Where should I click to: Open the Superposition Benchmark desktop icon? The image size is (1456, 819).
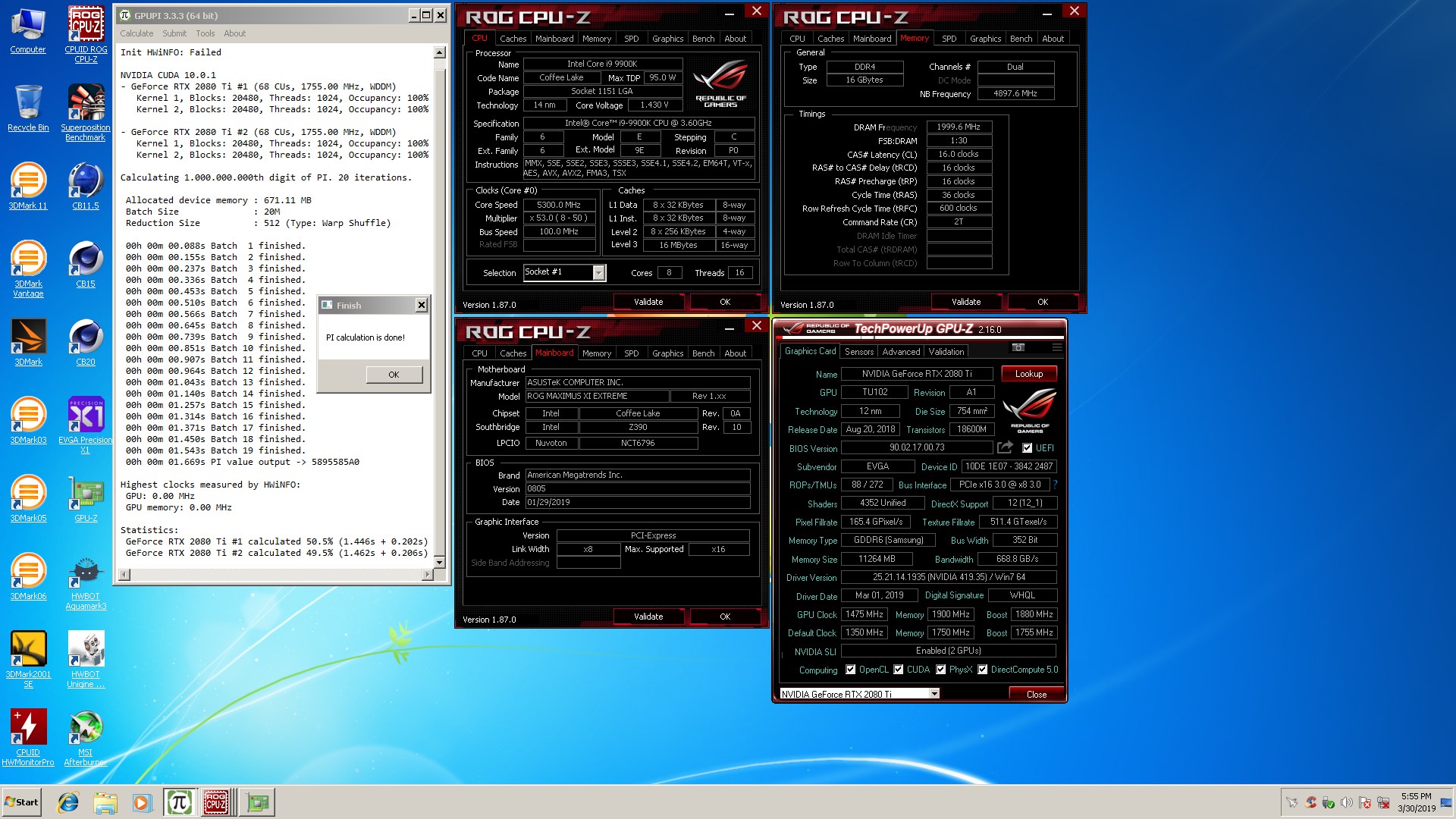point(86,112)
